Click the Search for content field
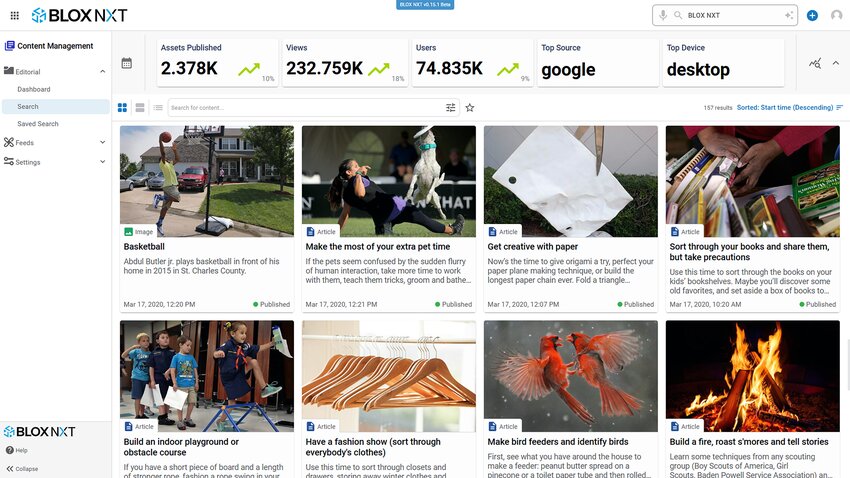This screenshot has height=478, width=850. pyautogui.click(x=306, y=108)
